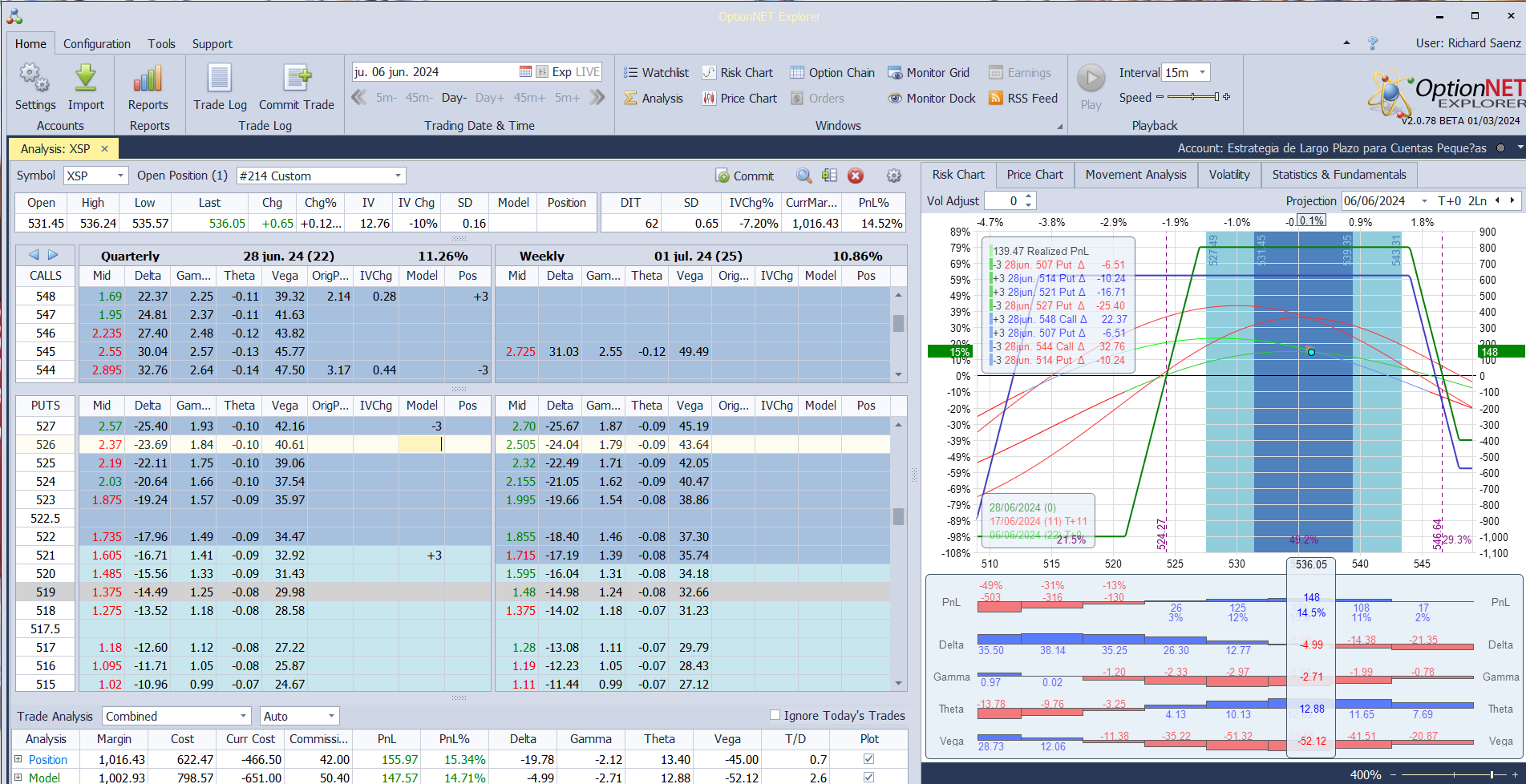Image resolution: width=1526 pixels, height=784 pixels.
Task: Open the Settings gear in Accounts group
Action: (x=34, y=79)
